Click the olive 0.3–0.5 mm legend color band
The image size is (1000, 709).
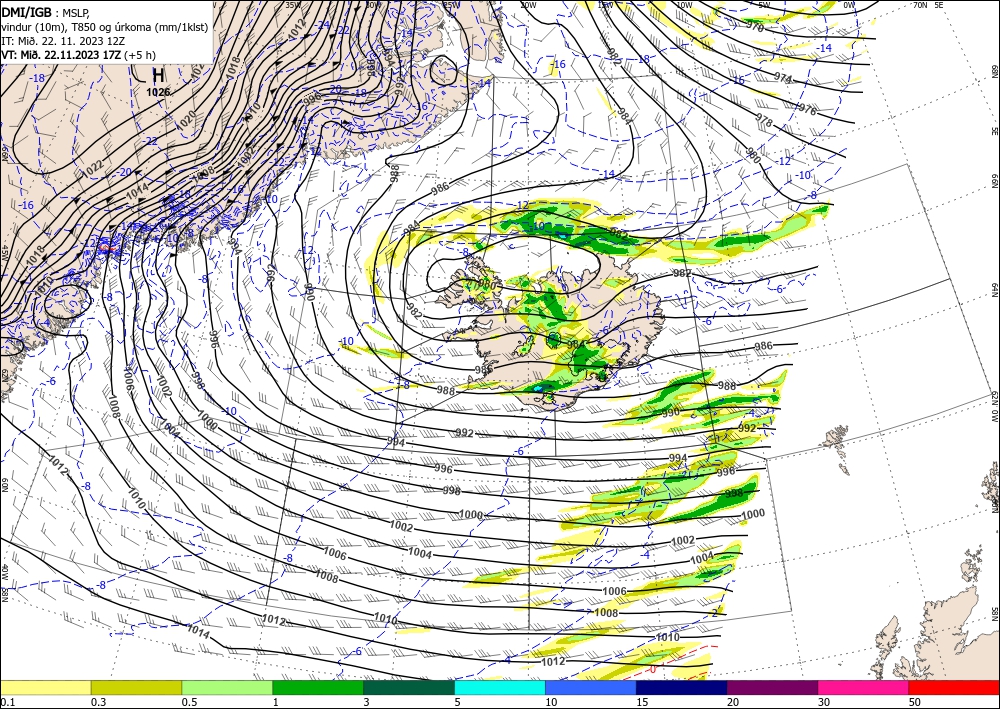pos(136,687)
